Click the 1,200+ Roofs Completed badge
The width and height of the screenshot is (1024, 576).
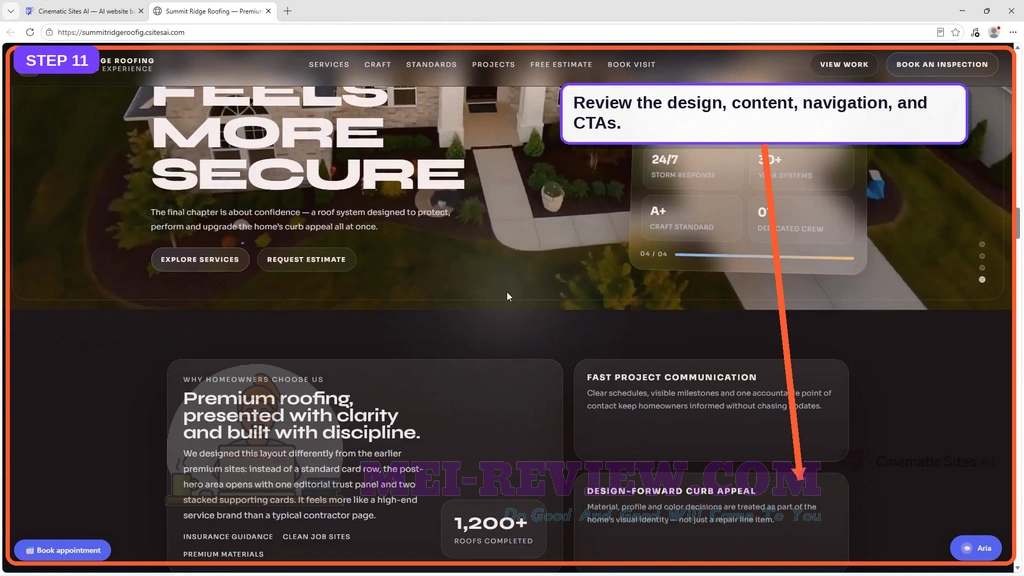coord(494,529)
